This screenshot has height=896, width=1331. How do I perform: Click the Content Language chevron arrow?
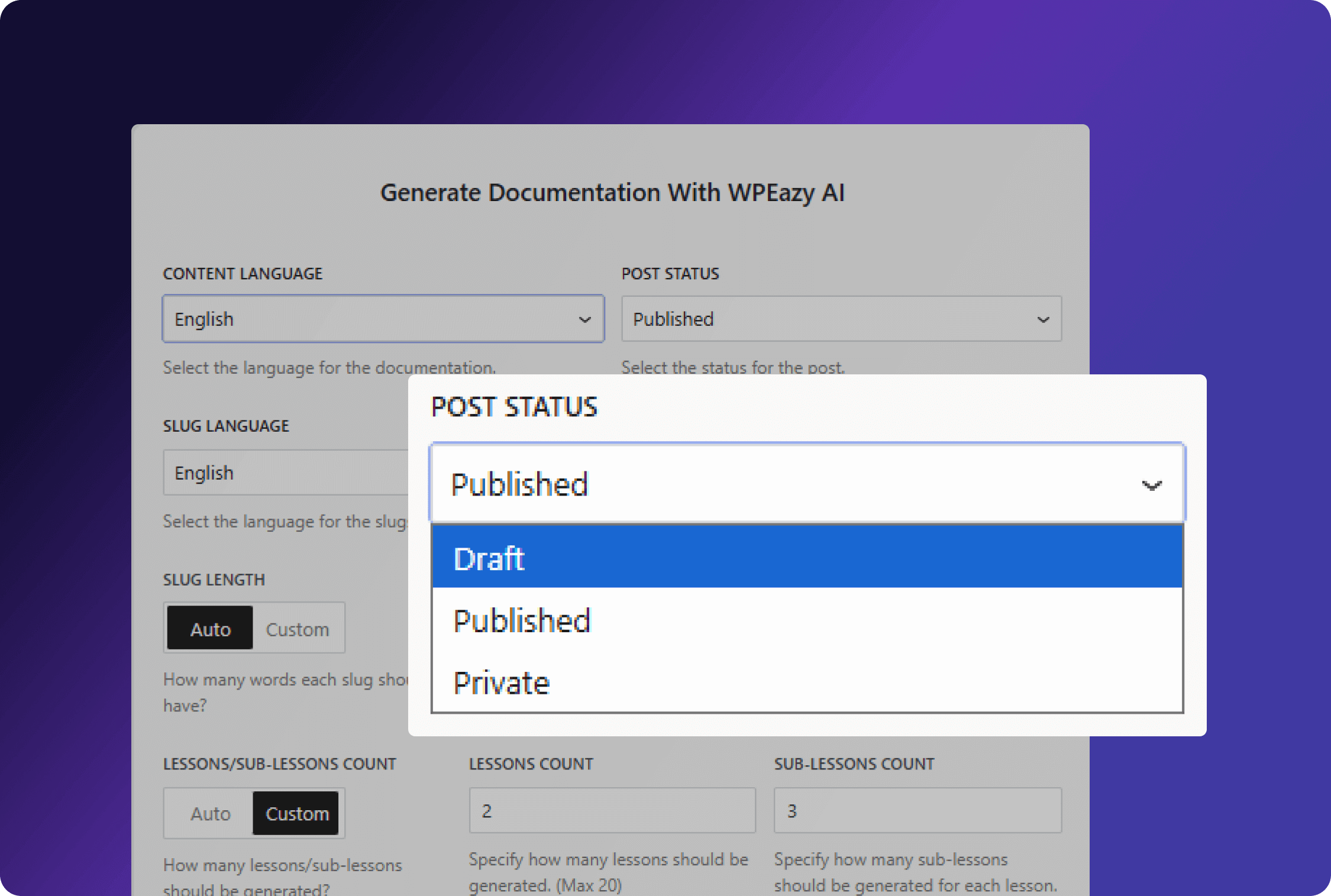(x=584, y=320)
